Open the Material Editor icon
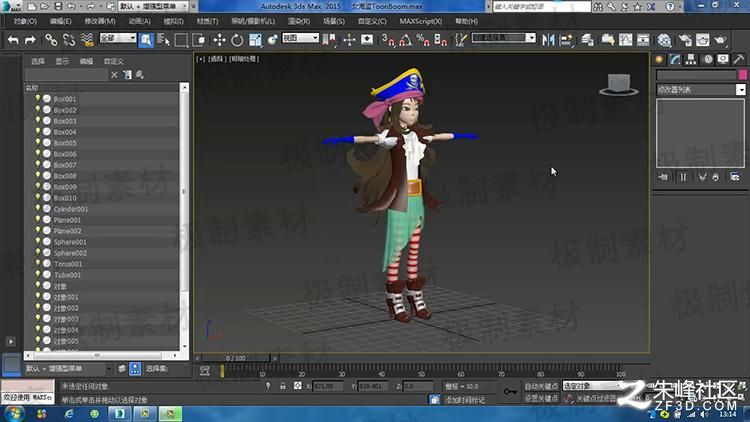The height and width of the screenshot is (422, 750). (664, 40)
